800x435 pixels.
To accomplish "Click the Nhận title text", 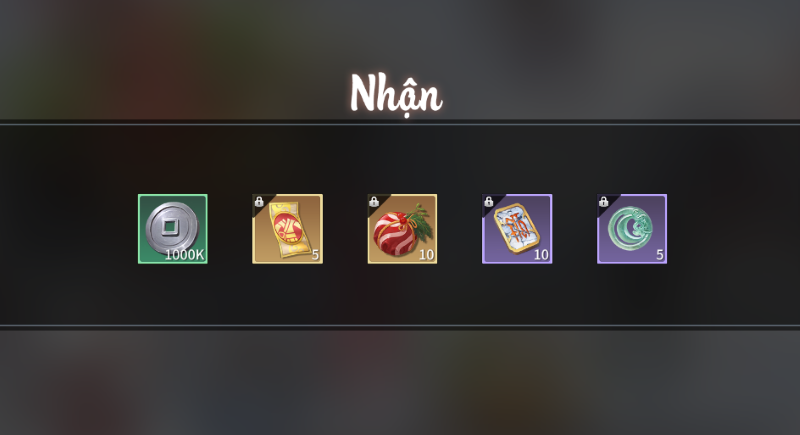I will tap(396, 93).
